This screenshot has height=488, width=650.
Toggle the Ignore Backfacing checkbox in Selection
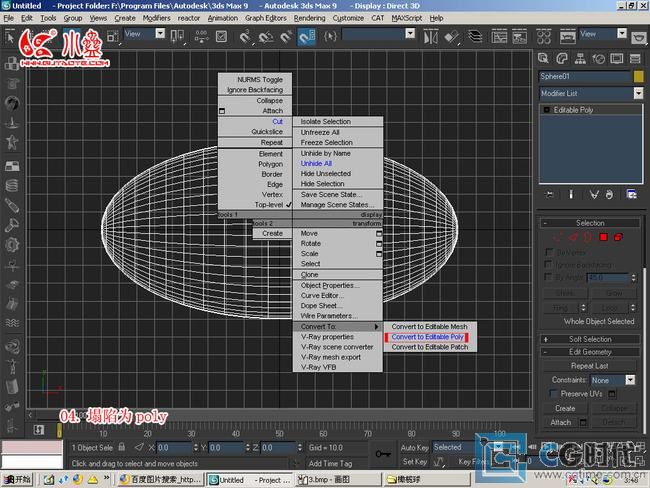(549, 264)
